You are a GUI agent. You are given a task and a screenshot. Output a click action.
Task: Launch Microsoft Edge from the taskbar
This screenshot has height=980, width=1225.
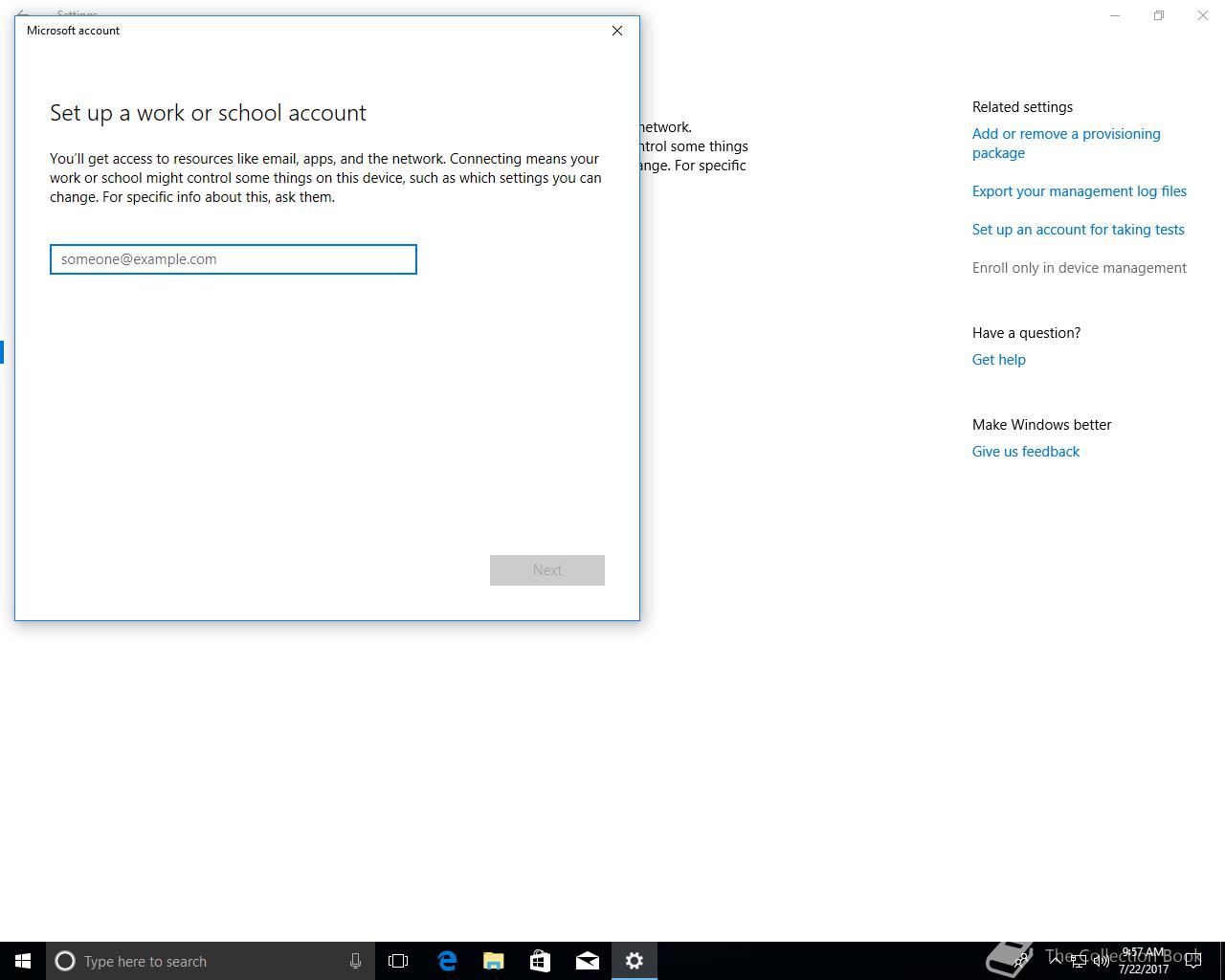[x=447, y=961]
